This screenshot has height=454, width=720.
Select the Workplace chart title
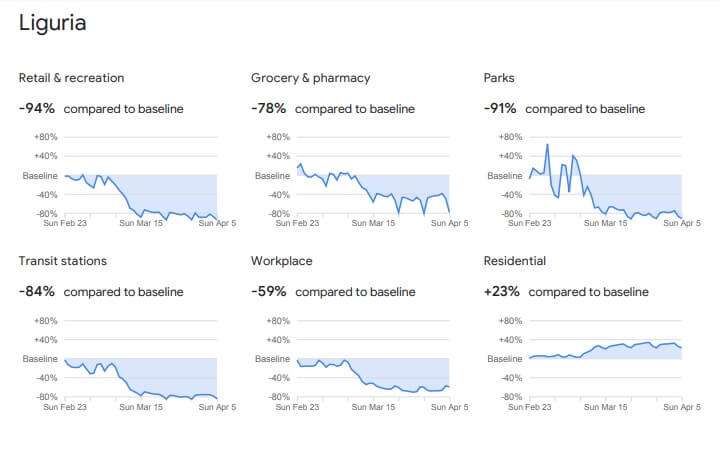[x=281, y=261]
